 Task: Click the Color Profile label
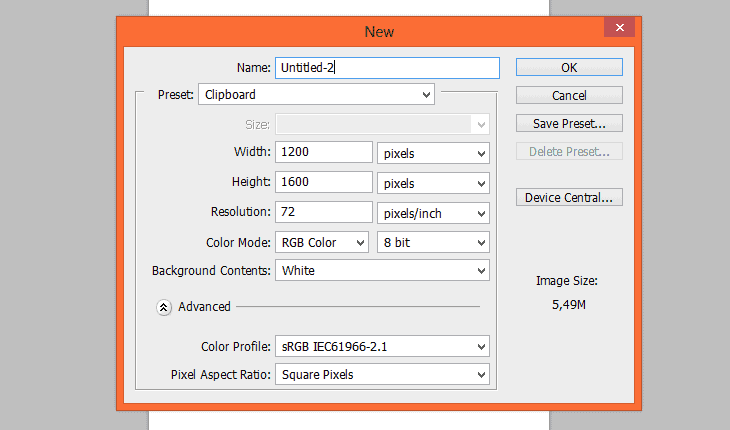[236, 347]
